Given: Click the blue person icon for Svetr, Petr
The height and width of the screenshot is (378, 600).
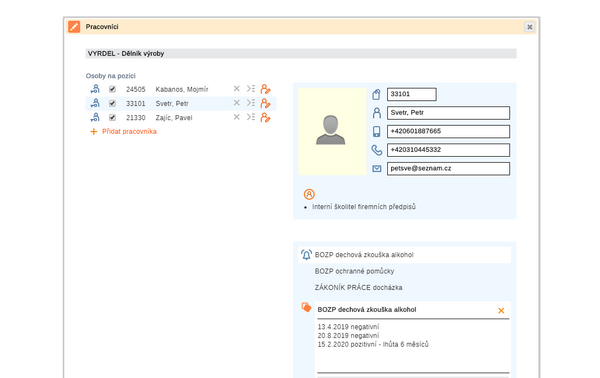Looking at the screenshot, I should pos(95,103).
